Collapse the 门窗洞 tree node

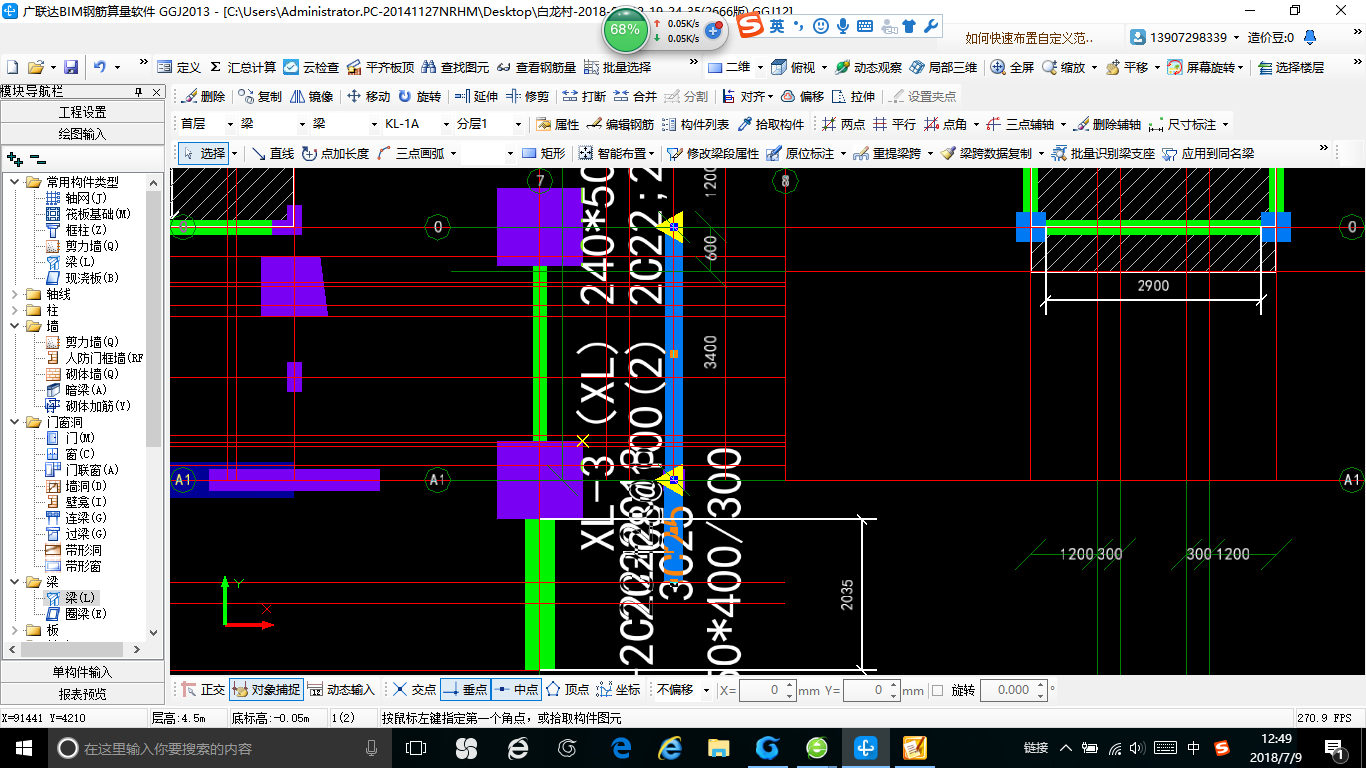14,422
